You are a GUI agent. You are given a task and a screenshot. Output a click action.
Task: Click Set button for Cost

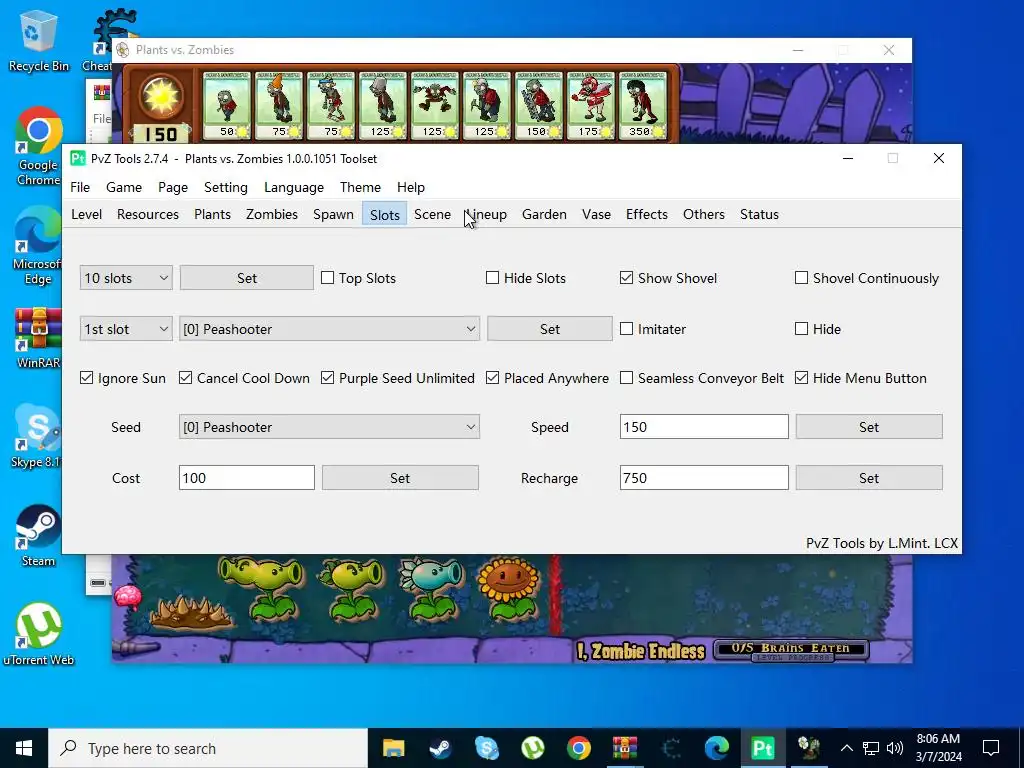tap(400, 477)
